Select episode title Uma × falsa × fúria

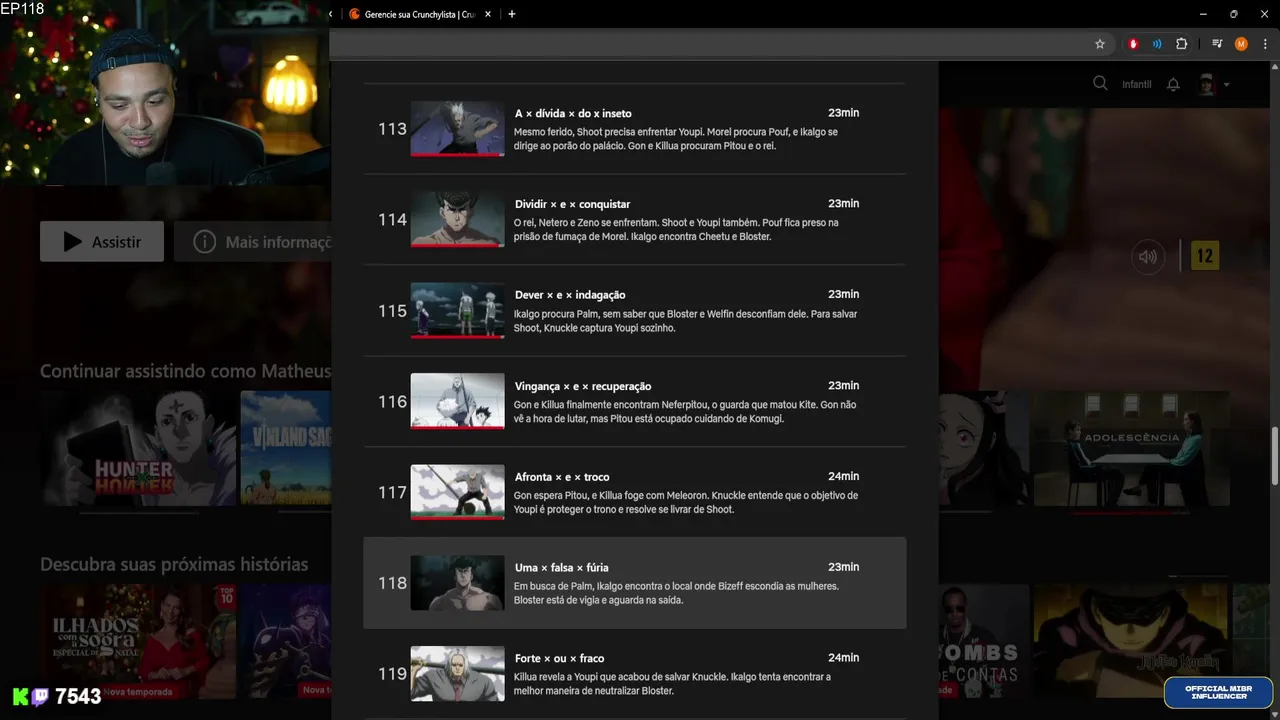click(562, 568)
